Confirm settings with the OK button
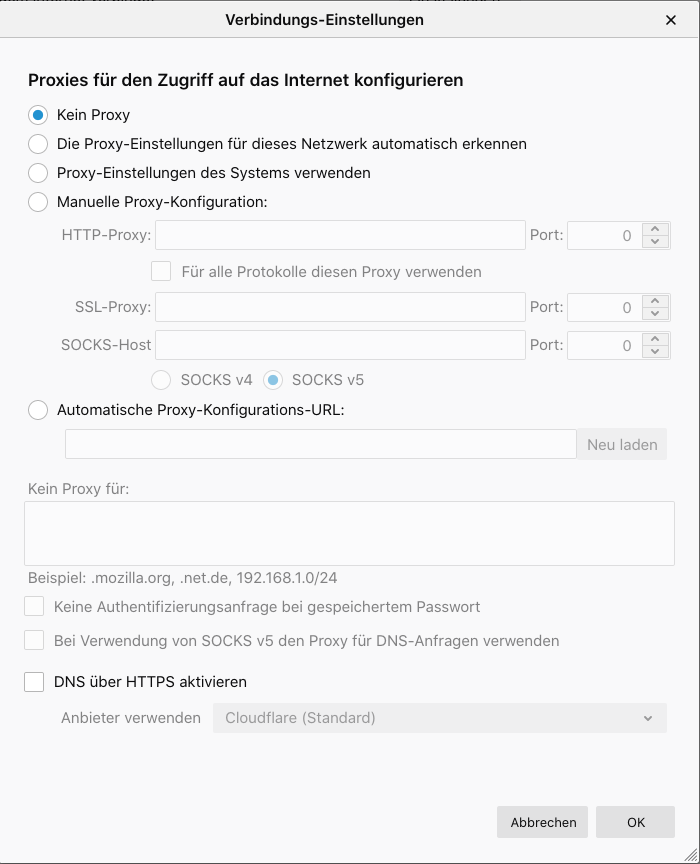The image size is (700, 864). (635, 822)
